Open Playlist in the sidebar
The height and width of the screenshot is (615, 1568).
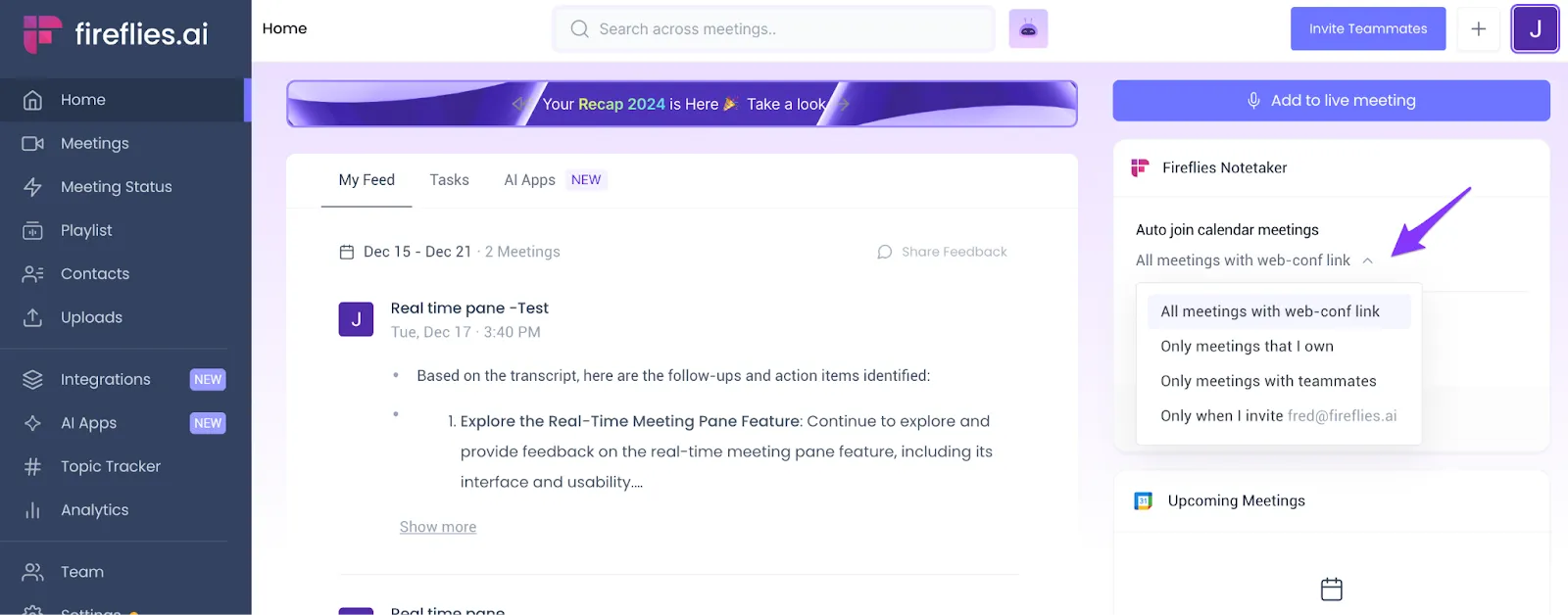point(123,230)
